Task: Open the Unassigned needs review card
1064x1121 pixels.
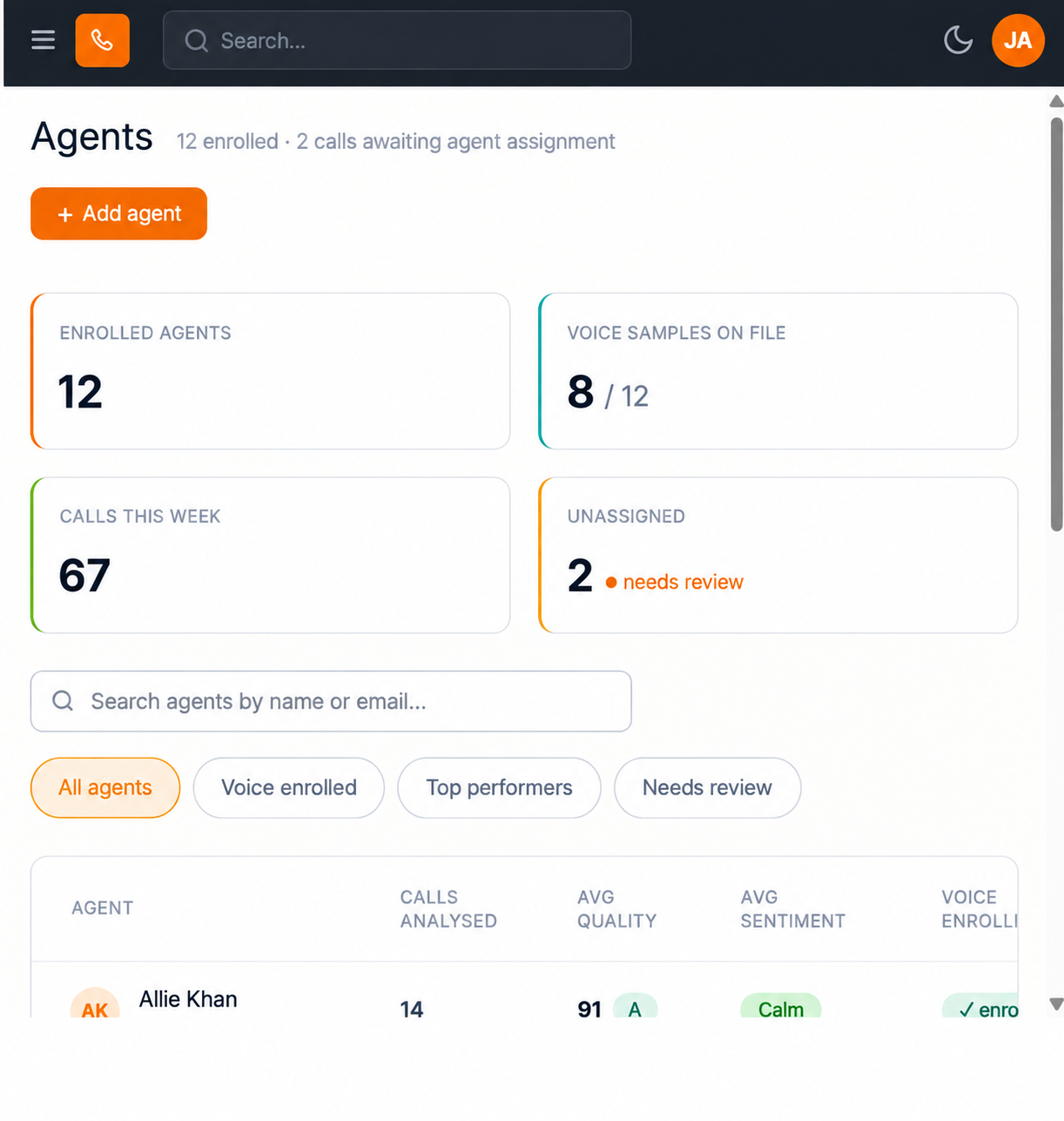Action: 778,555
